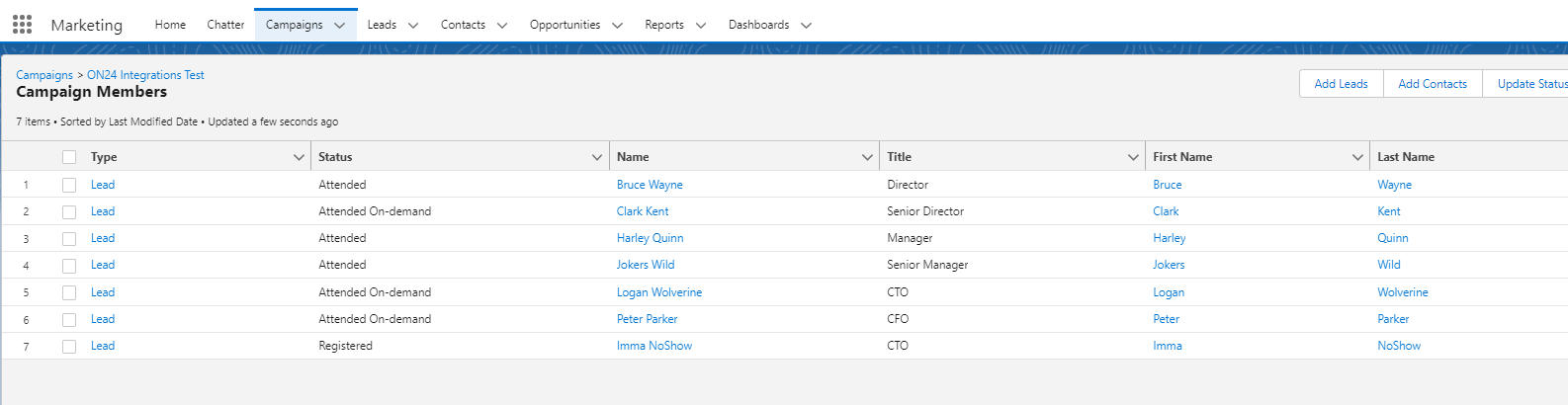This screenshot has height=405, width=1568.
Task: Check the box for Bruce Wayne row
Action: pyautogui.click(x=69, y=185)
